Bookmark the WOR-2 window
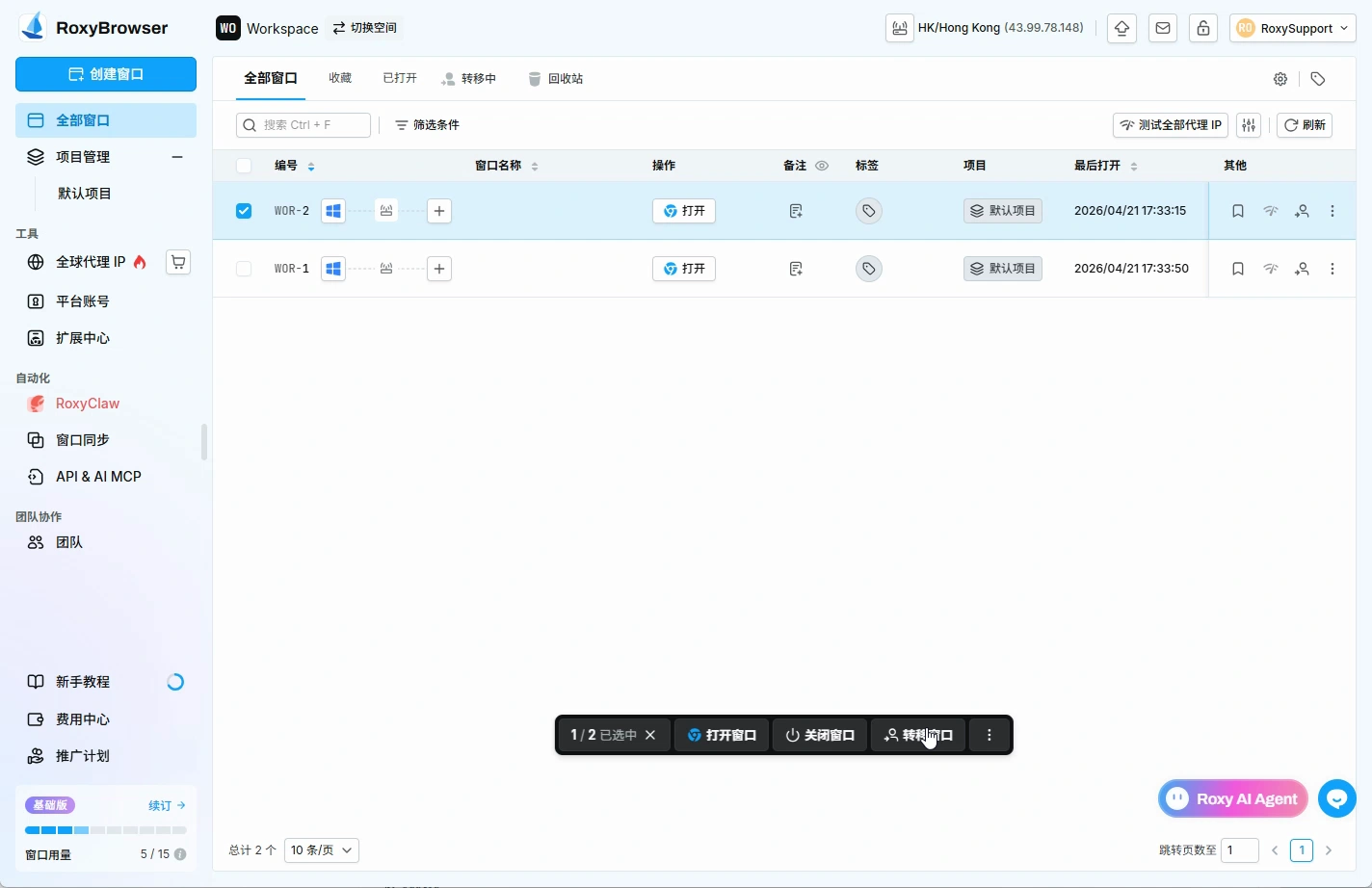 tap(1238, 211)
